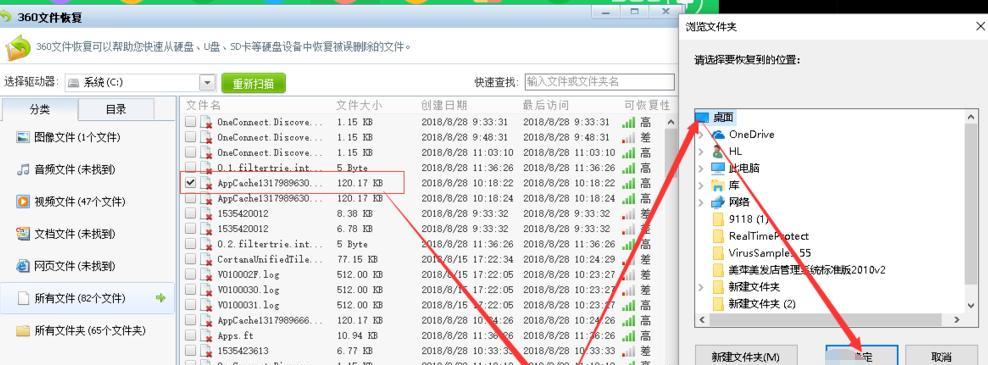Viewport: 988px width, 365px height.
Task: Click file icon of V010002F.log
Action: click(206, 275)
